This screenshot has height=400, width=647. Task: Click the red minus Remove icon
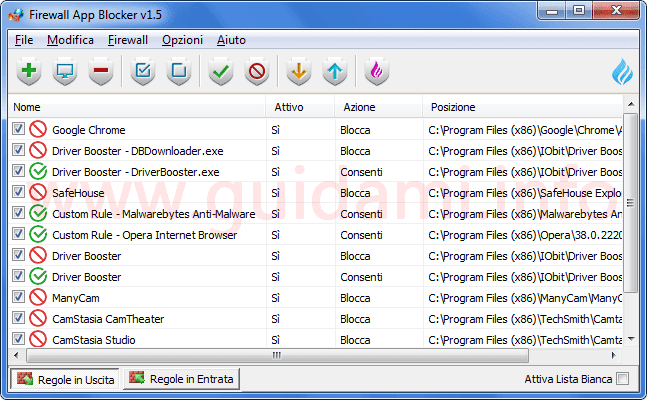[x=101, y=71]
